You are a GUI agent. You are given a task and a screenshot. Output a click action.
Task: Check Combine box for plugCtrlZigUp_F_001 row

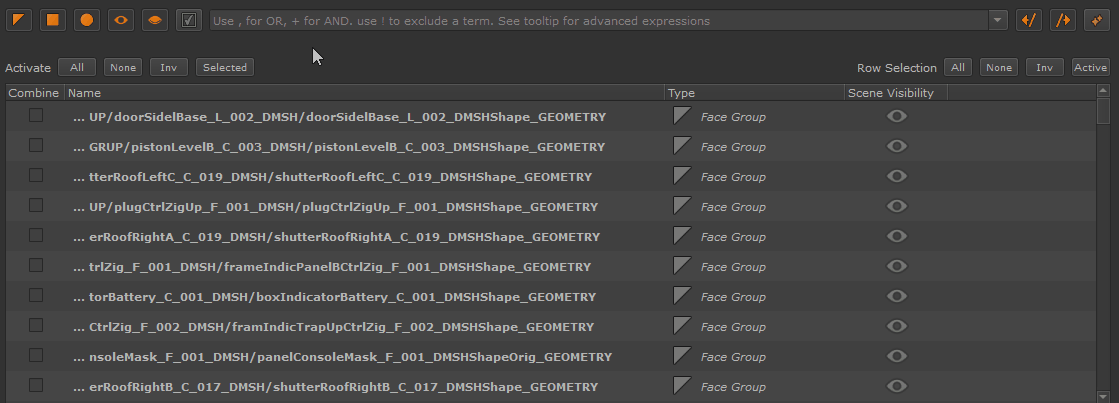point(36,206)
